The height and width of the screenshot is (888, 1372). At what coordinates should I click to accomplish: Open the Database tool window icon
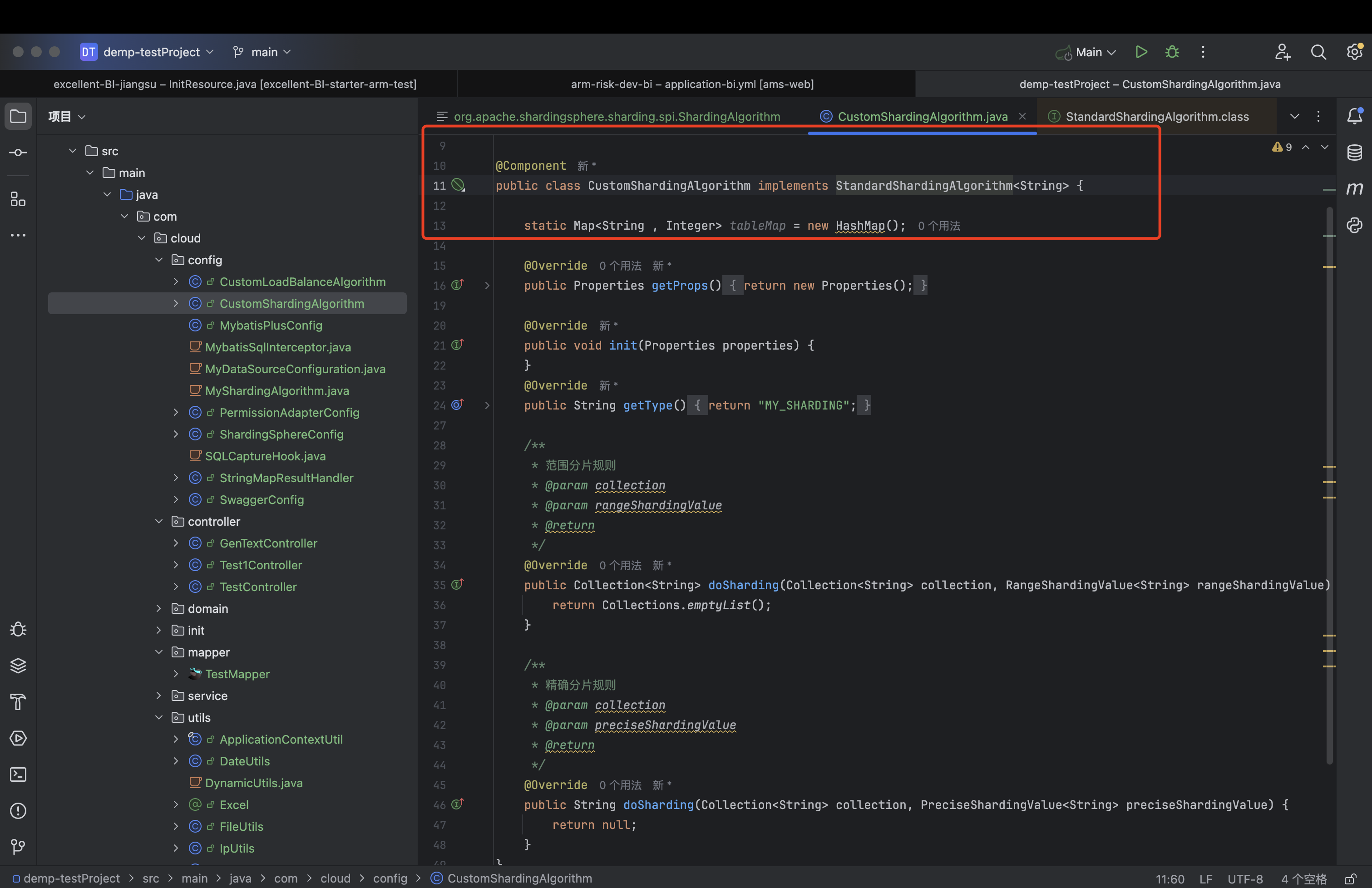coord(1354,153)
